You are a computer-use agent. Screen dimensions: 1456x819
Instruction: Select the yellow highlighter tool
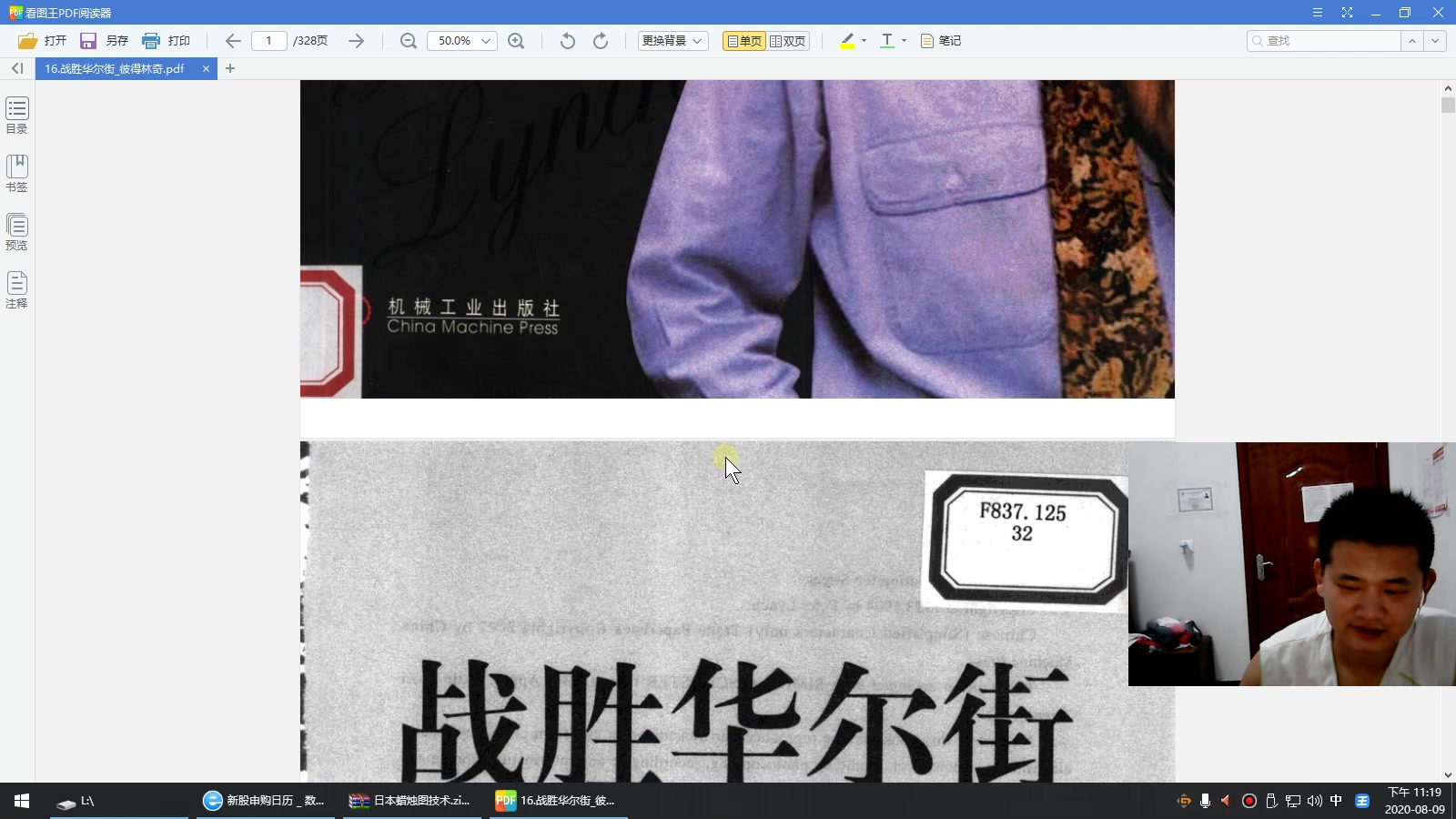pos(847,41)
